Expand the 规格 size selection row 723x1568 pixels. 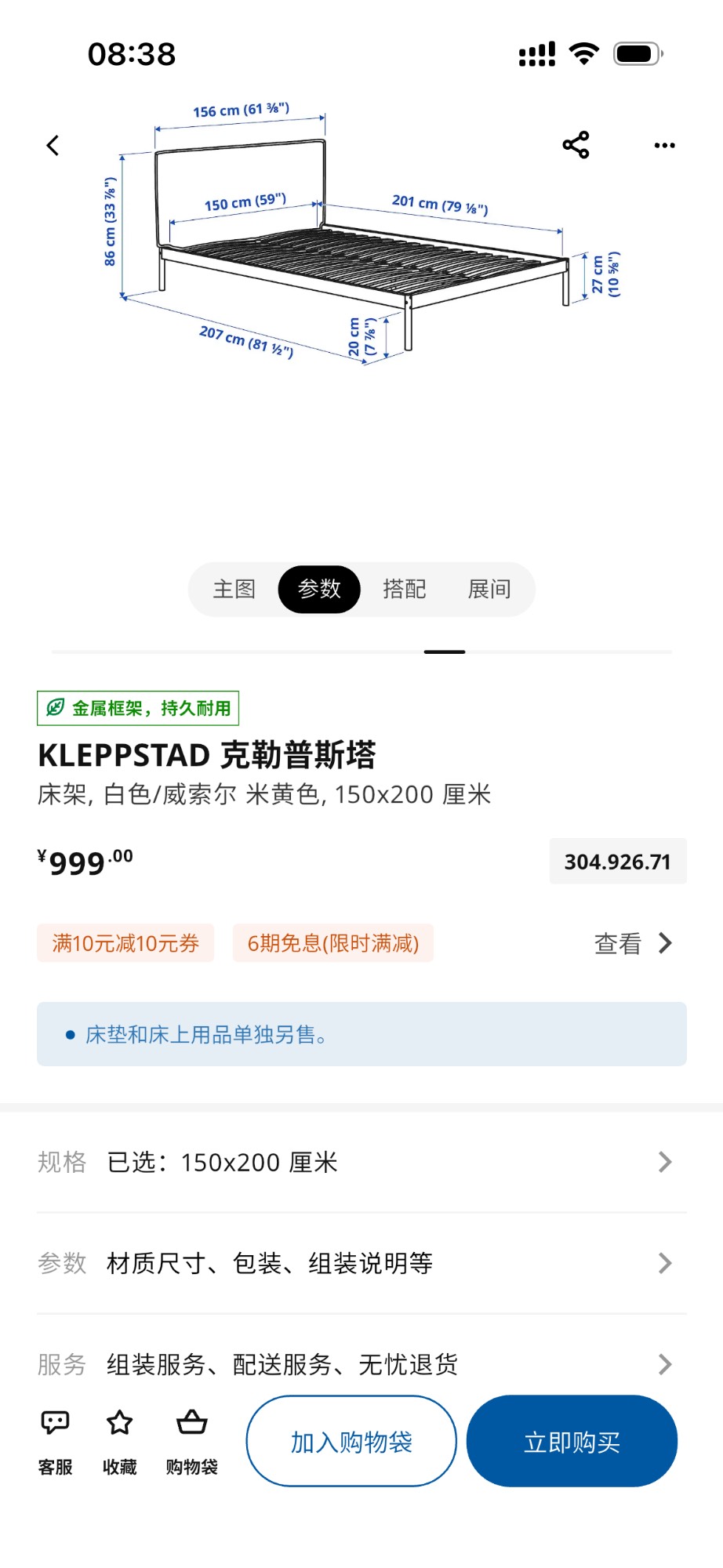tap(361, 1162)
